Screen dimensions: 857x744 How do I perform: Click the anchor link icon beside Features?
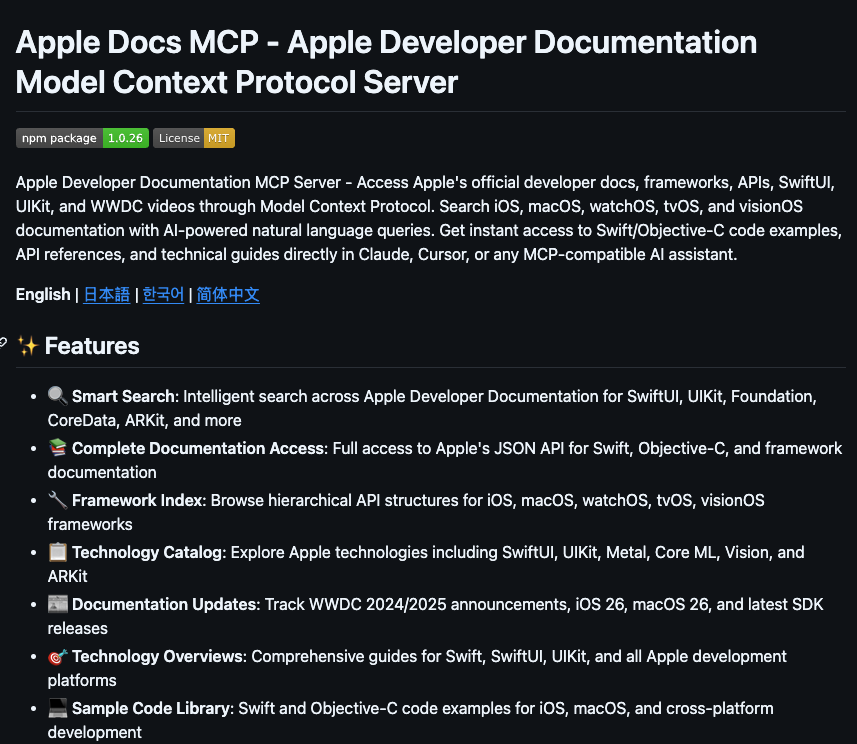pos(3,343)
